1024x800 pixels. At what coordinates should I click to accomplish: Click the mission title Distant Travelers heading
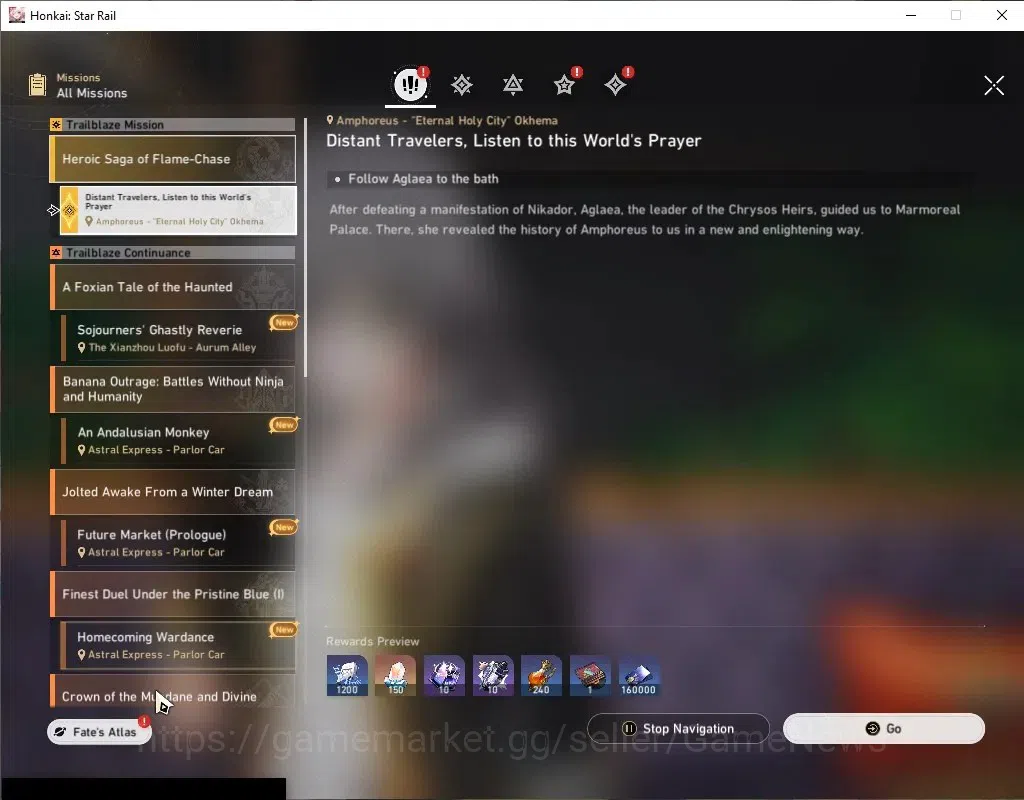tap(513, 140)
